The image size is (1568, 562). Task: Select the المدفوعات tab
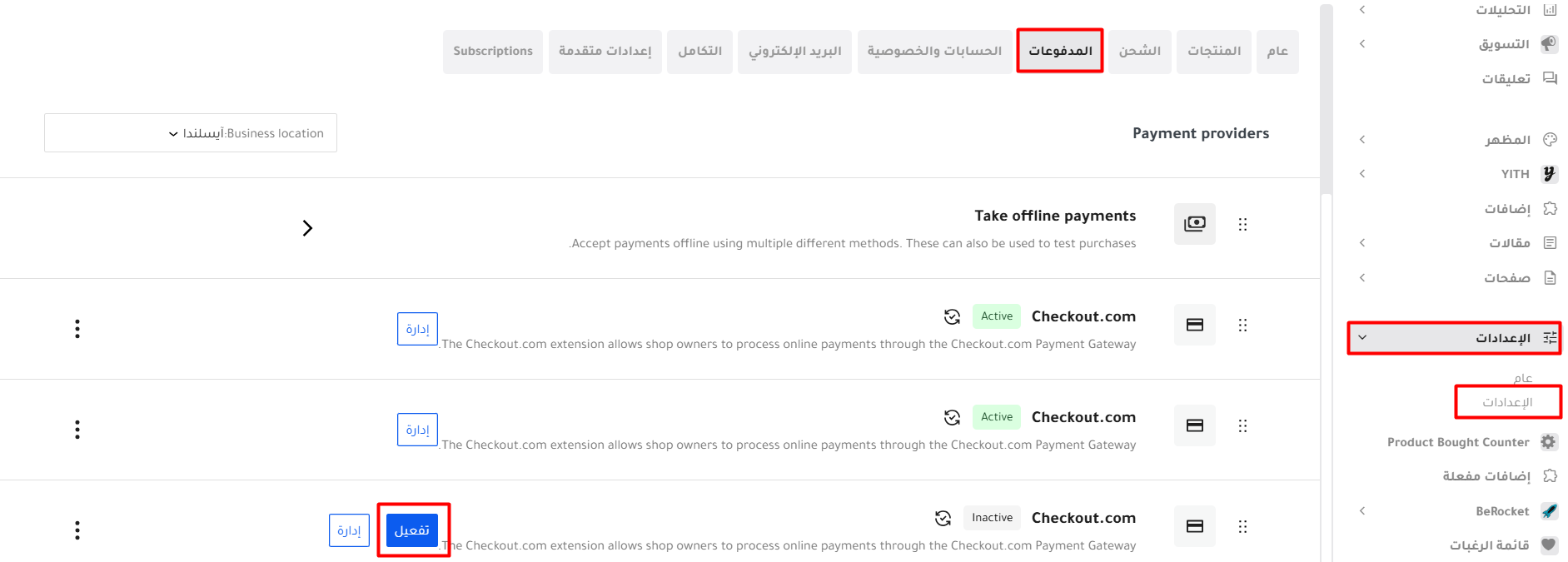(1060, 52)
